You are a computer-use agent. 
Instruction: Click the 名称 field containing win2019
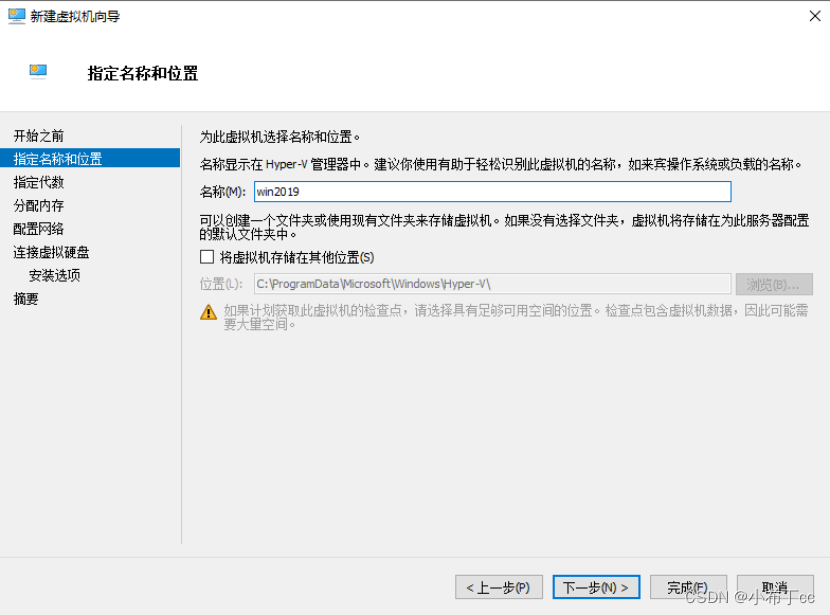(x=492, y=191)
